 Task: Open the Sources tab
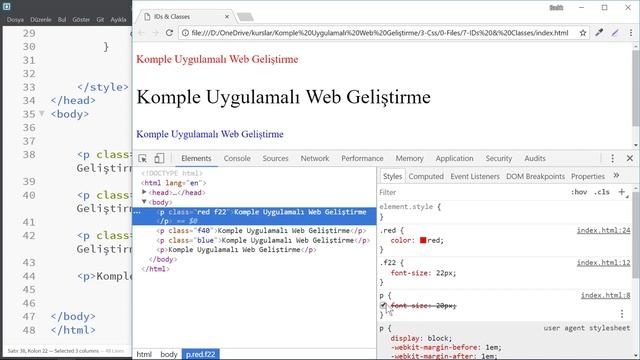click(x=276, y=158)
